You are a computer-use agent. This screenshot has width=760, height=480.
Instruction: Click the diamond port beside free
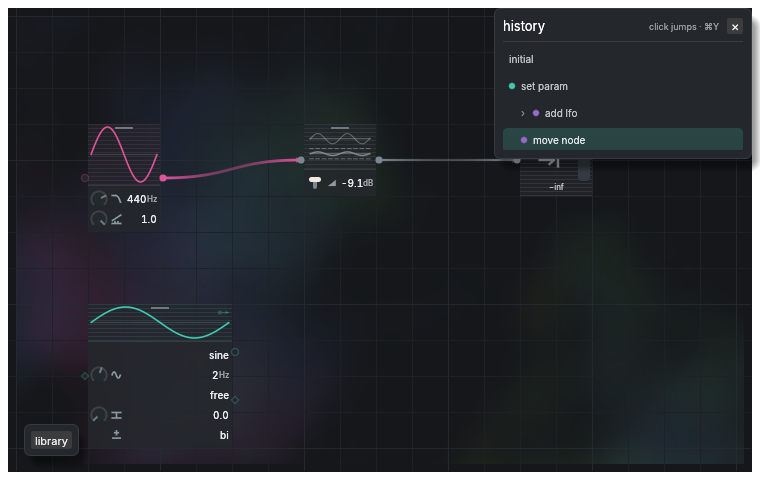click(235, 400)
